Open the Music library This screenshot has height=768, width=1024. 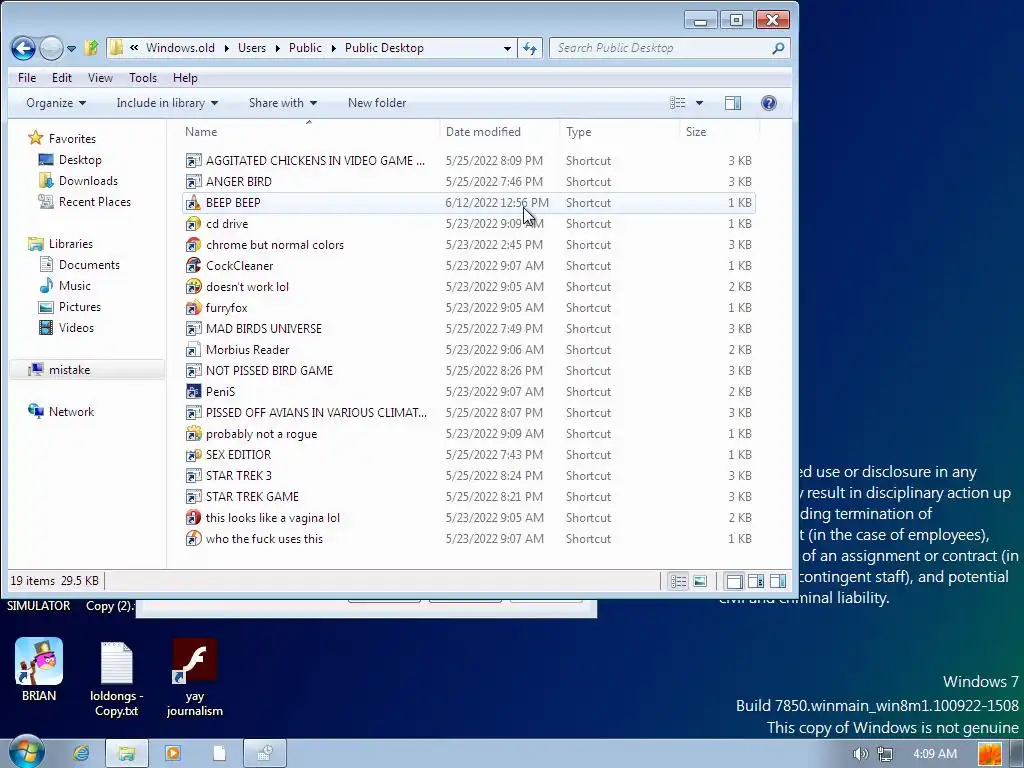coord(65,285)
